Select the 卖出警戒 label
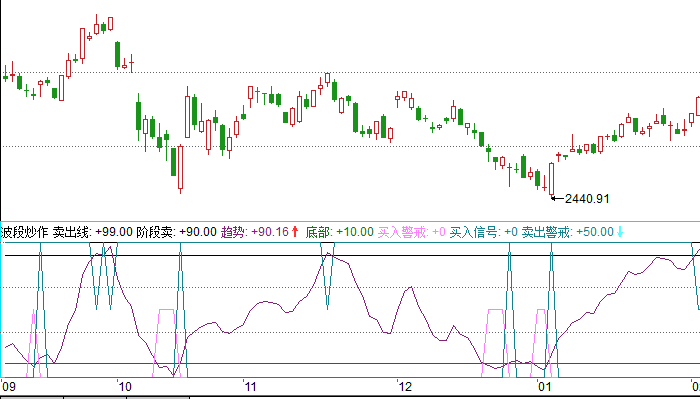Viewport: 700px width, 399px height. (x=547, y=232)
